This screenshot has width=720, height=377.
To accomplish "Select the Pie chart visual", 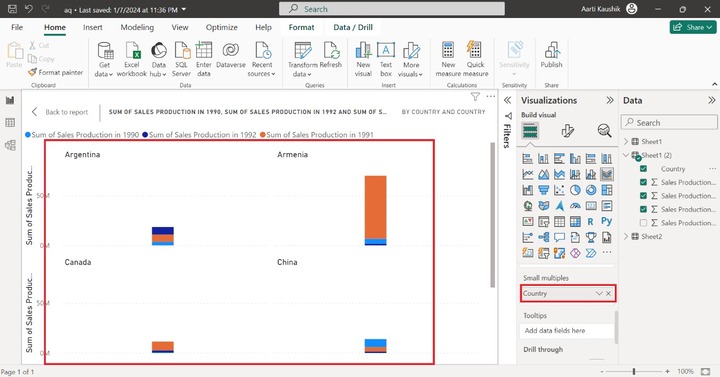I will (575, 190).
